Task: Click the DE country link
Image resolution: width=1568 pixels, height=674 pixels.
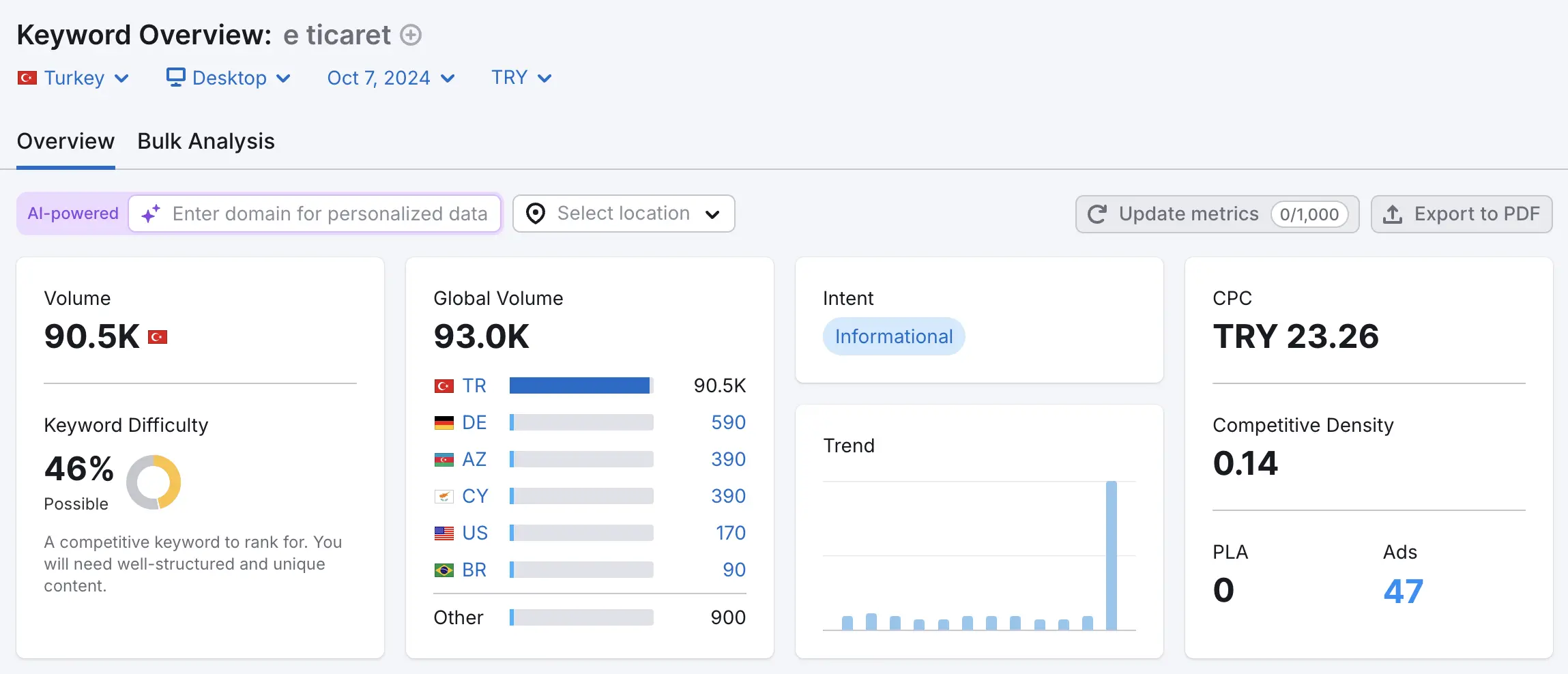Action: point(474,423)
